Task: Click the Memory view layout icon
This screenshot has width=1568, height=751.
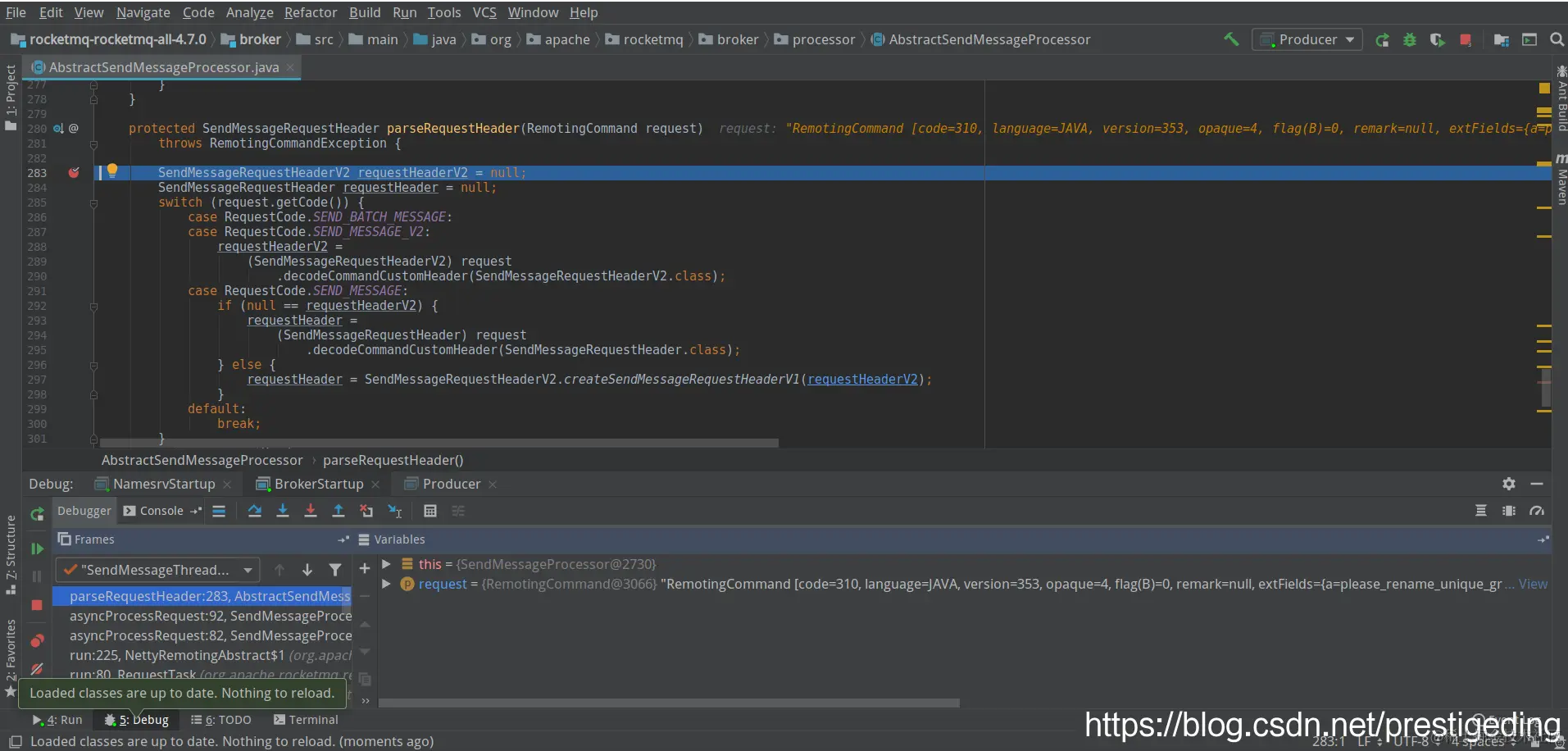Action: click(x=1509, y=511)
